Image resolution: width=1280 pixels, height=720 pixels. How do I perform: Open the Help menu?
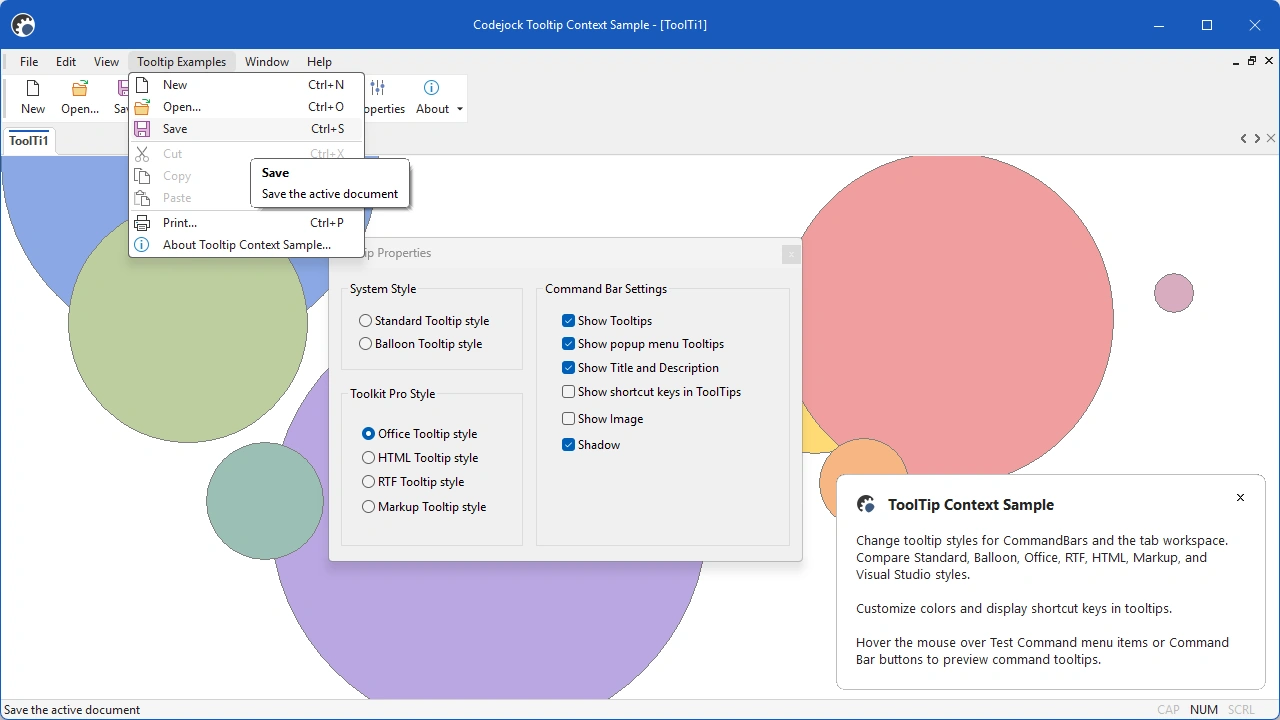pos(319,62)
